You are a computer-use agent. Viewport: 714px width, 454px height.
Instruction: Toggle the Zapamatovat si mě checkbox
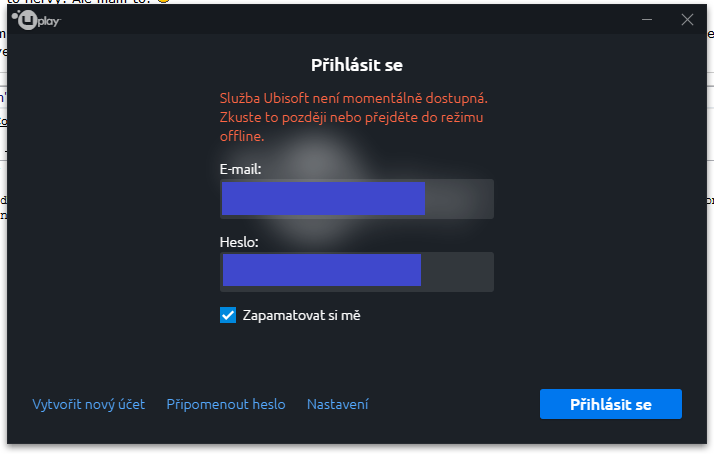(228, 315)
